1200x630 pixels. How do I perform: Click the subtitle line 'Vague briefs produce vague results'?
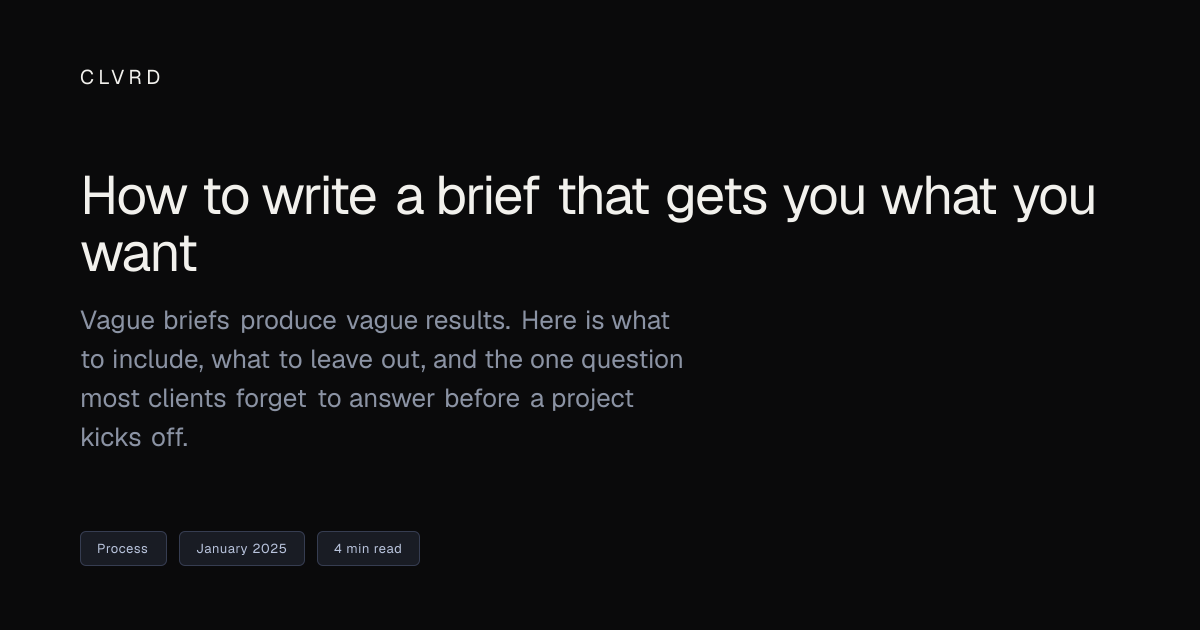(296, 321)
